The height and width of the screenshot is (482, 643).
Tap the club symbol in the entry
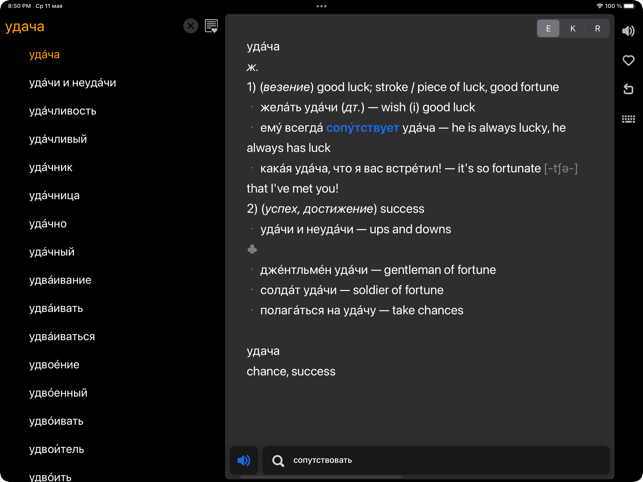click(252, 249)
